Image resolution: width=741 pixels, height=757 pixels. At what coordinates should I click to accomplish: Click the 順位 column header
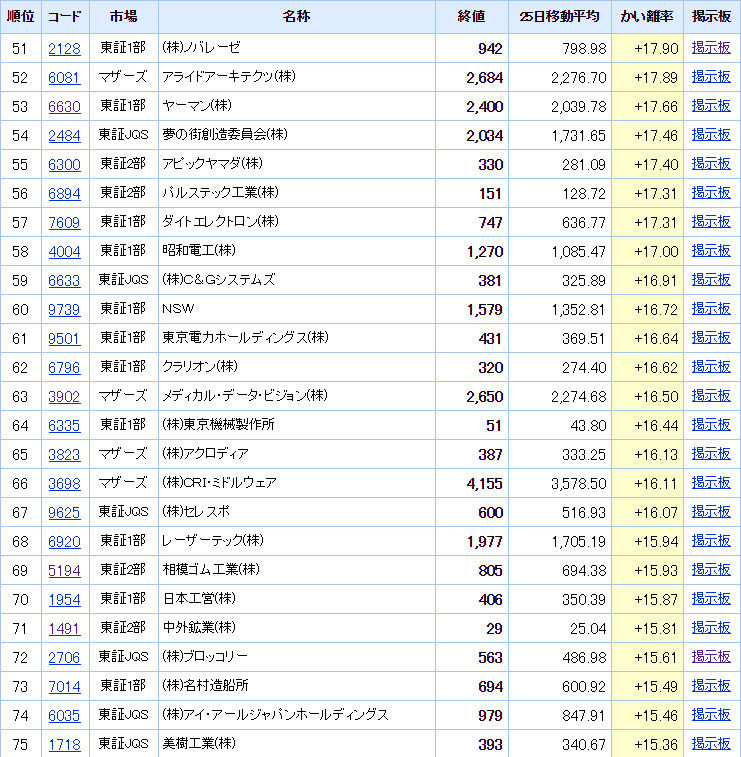coord(21,16)
